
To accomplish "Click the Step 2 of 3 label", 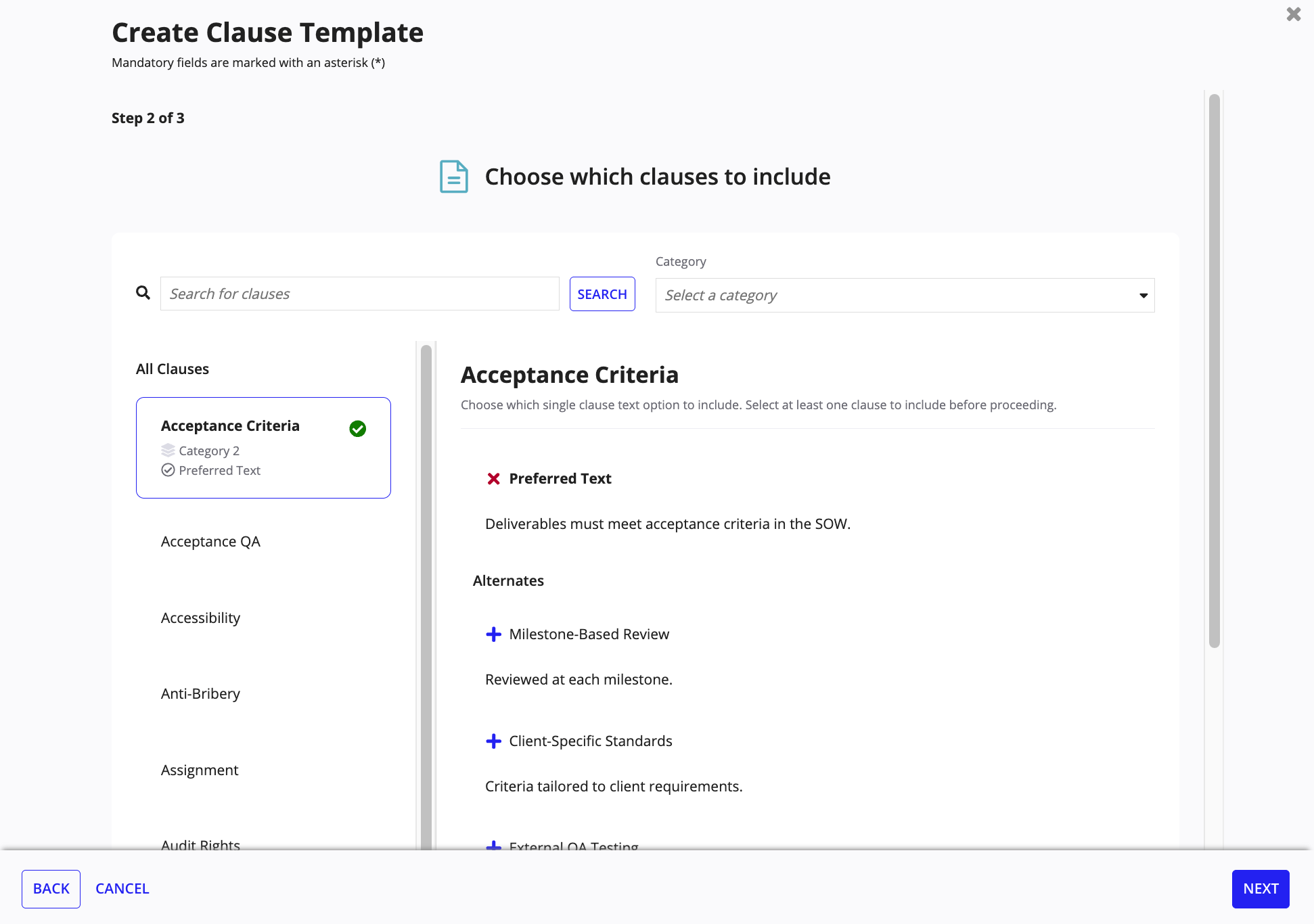I will tap(148, 118).
